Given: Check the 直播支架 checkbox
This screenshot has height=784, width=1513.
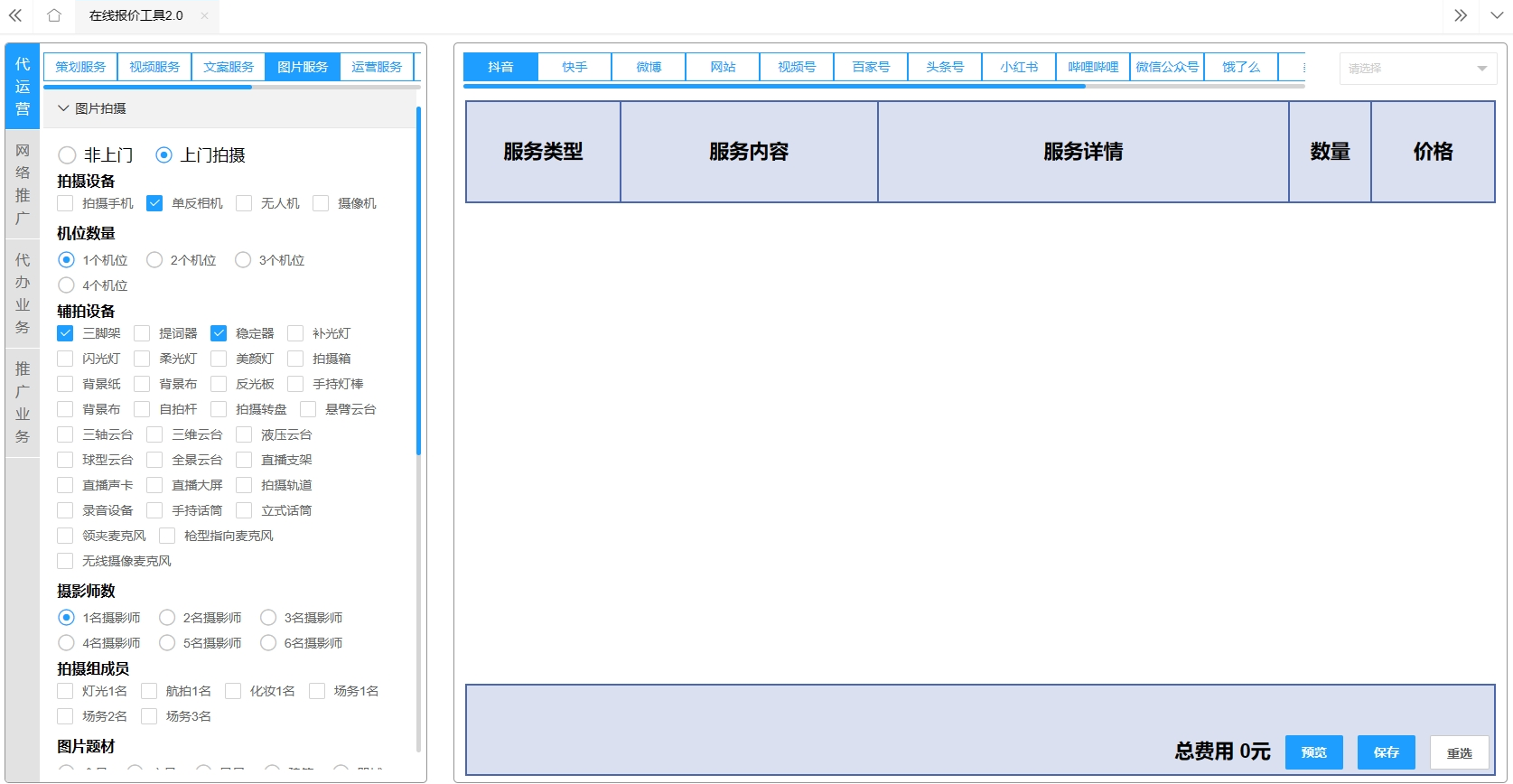Looking at the screenshot, I should [244, 460].
